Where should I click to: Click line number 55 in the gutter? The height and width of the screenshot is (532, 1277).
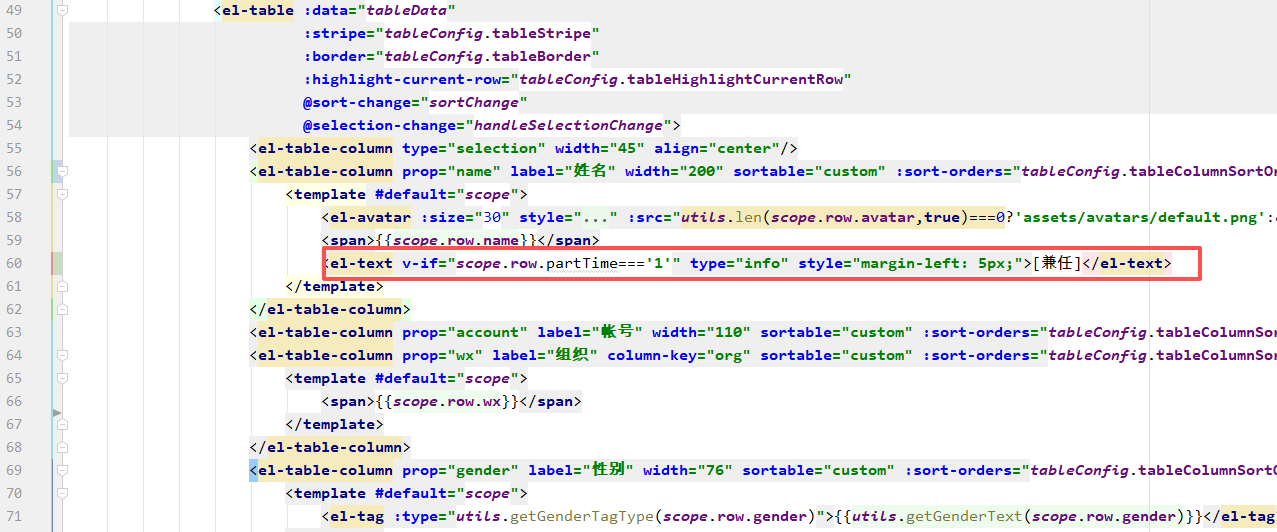pos(14,148)
